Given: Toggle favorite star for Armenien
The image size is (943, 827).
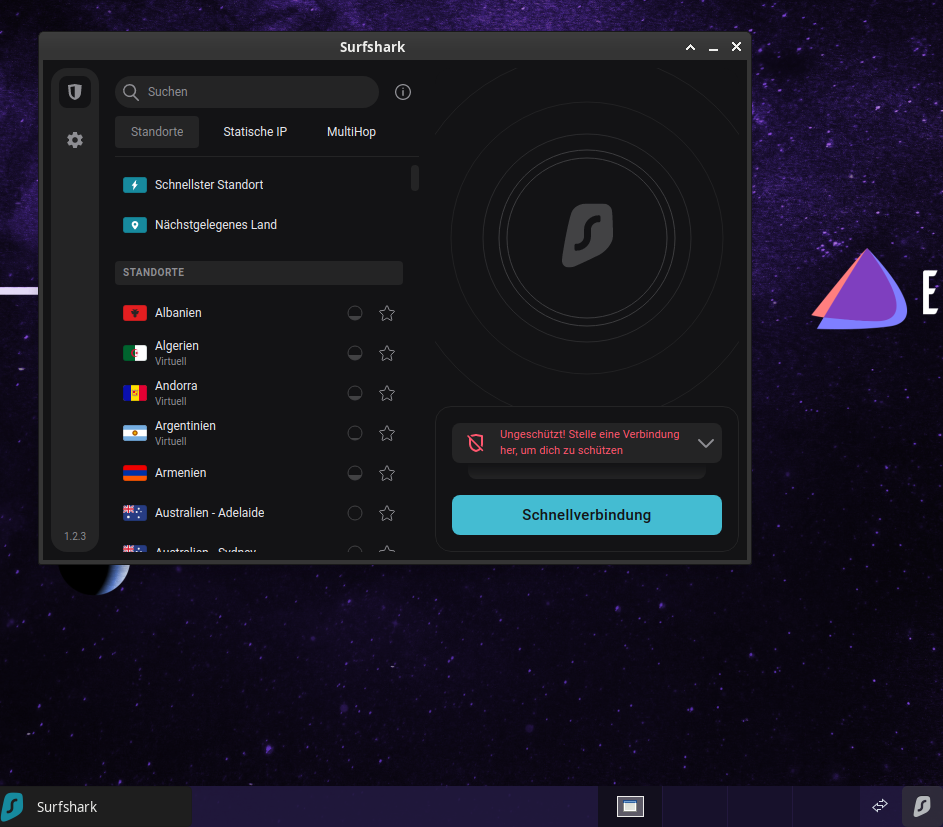Looking at the screenshot, I should [x=387, y=473].
